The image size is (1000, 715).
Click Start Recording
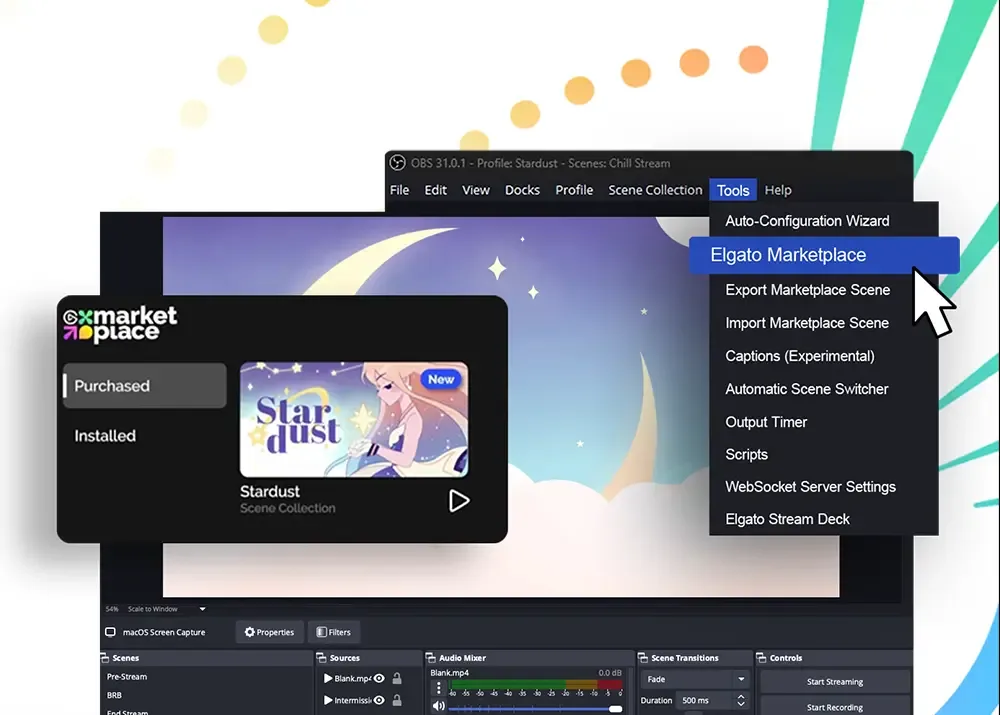tap(835, 707)
